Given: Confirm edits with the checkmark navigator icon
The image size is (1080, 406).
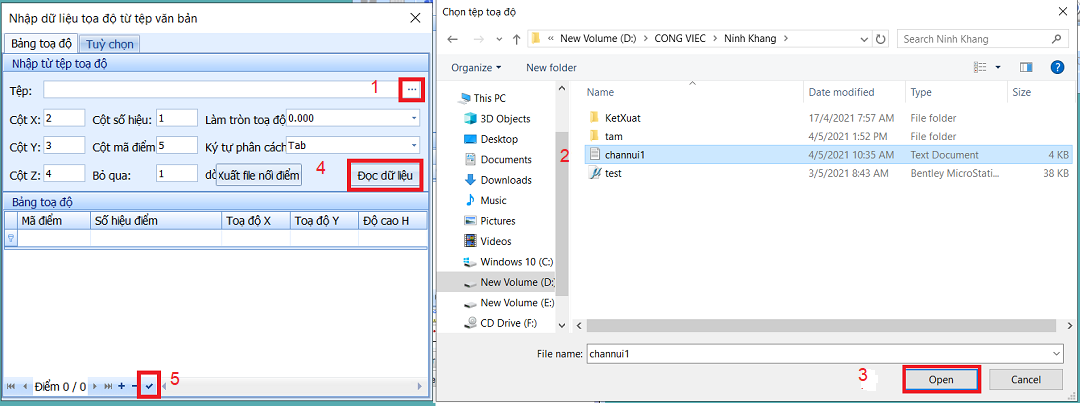Looking at the screenshot, I should 149,386.
